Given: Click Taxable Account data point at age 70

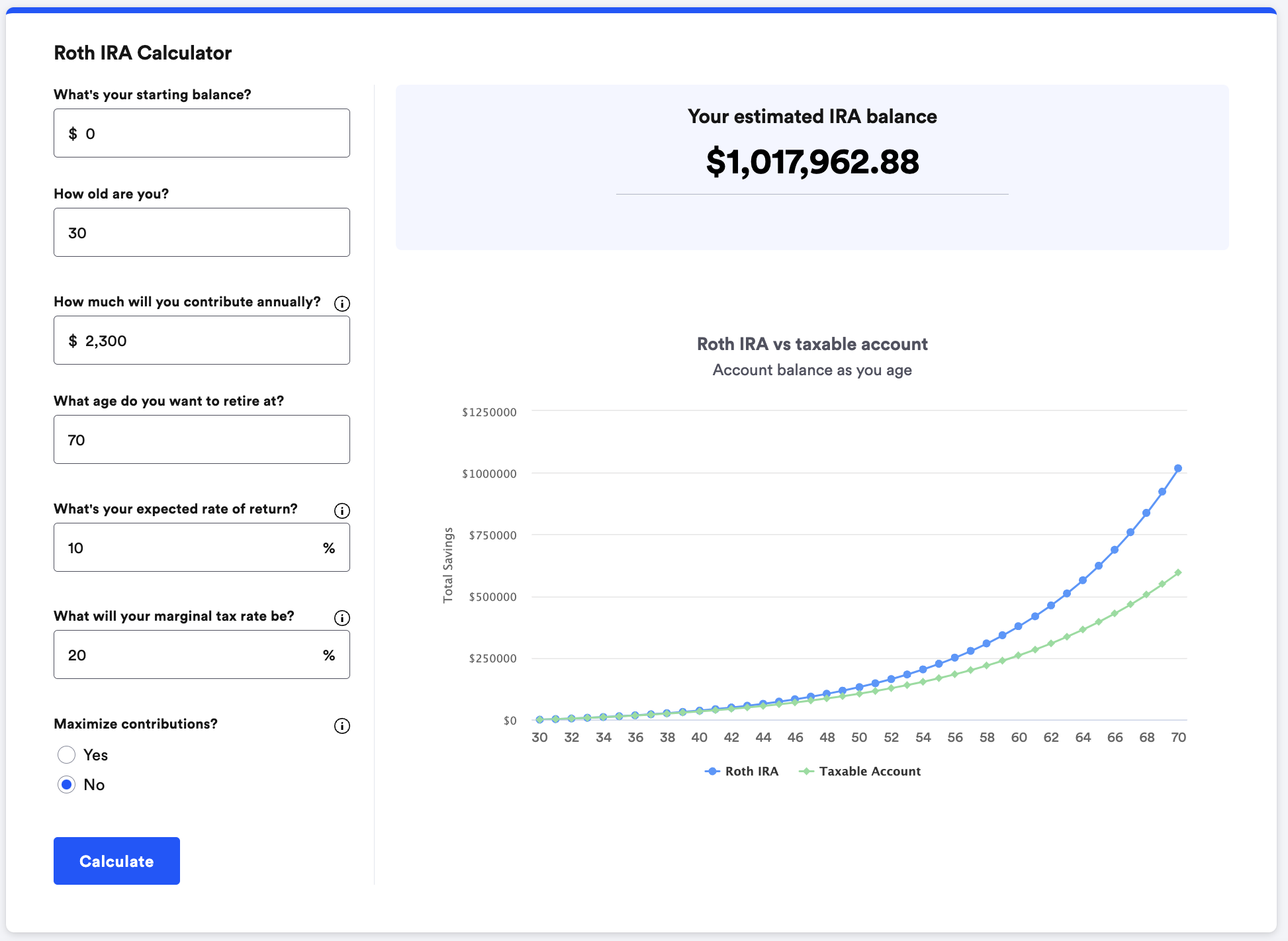Looking at the screenshot, I should [1177, 572].
